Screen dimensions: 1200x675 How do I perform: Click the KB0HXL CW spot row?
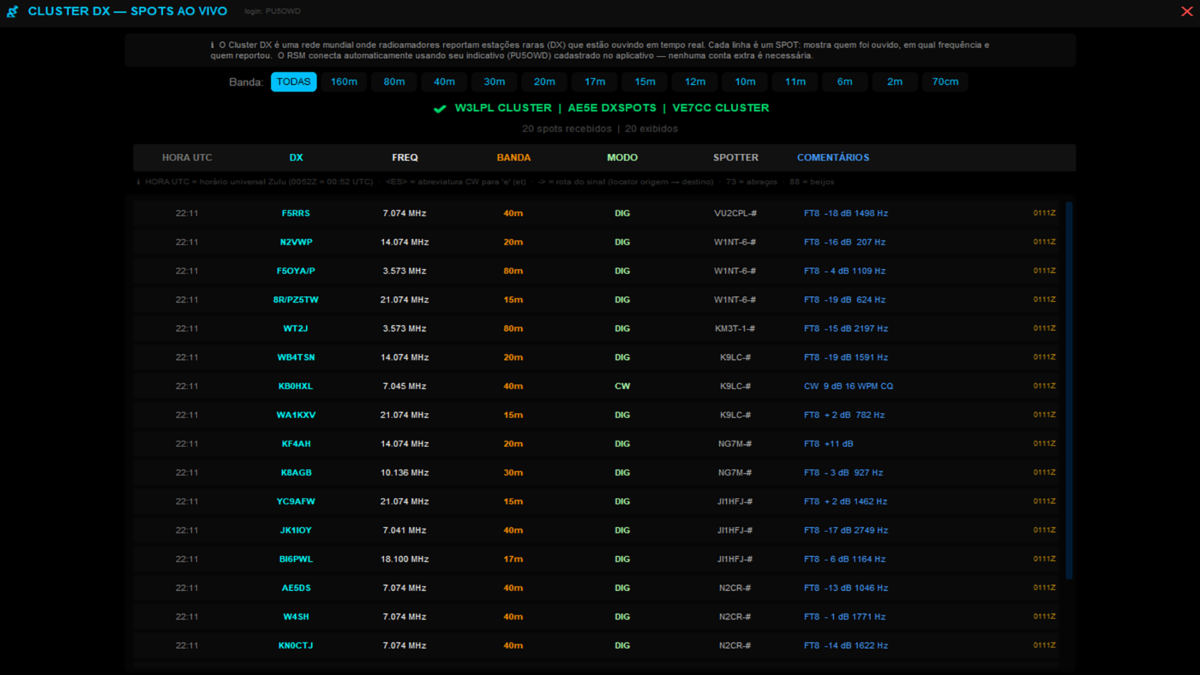[x=600, y=386]
